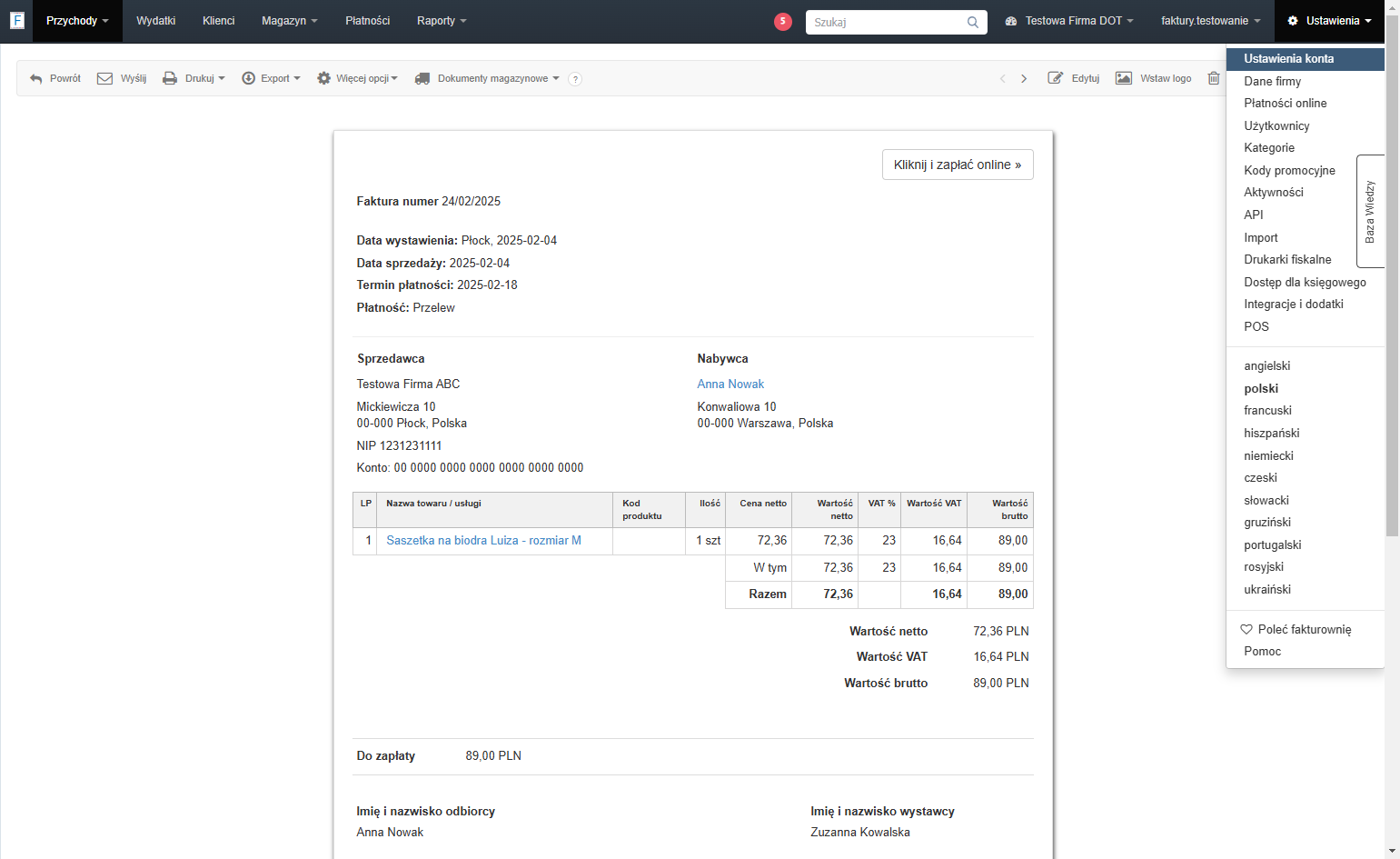Click scrollbar down arrow at bottom
The image size is (1400, 859).
coord(1392,852)
